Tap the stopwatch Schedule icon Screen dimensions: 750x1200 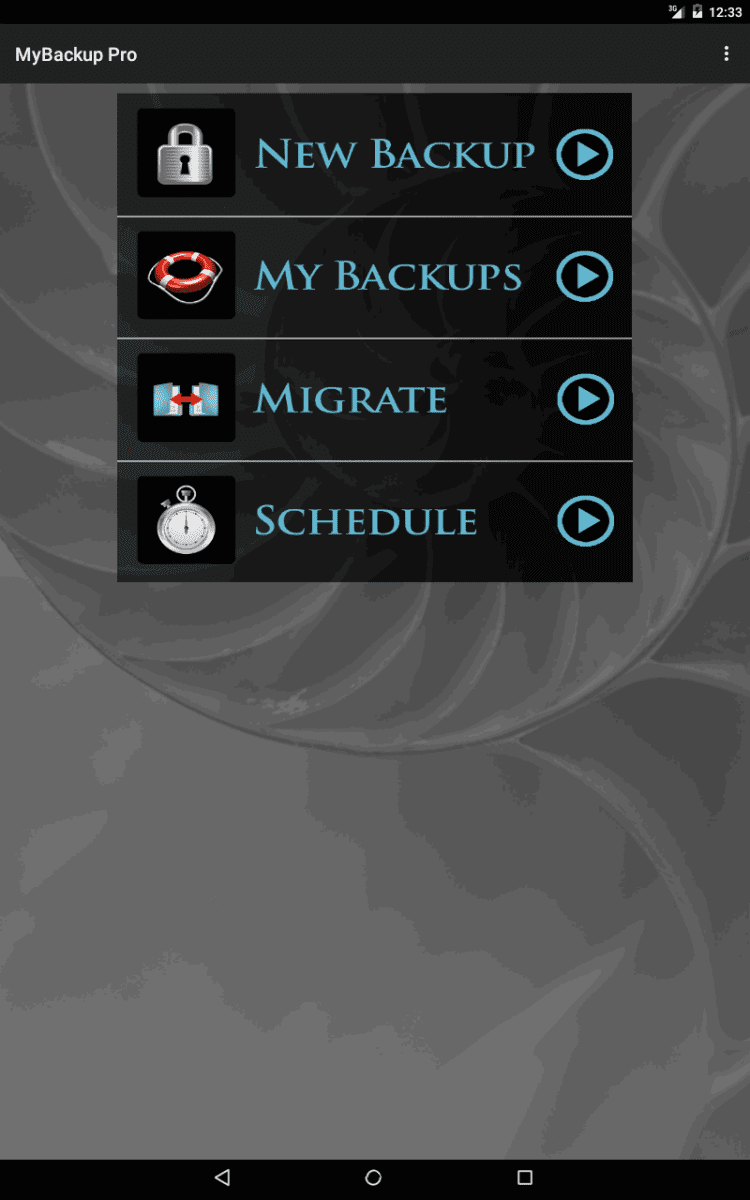(186, 520)
